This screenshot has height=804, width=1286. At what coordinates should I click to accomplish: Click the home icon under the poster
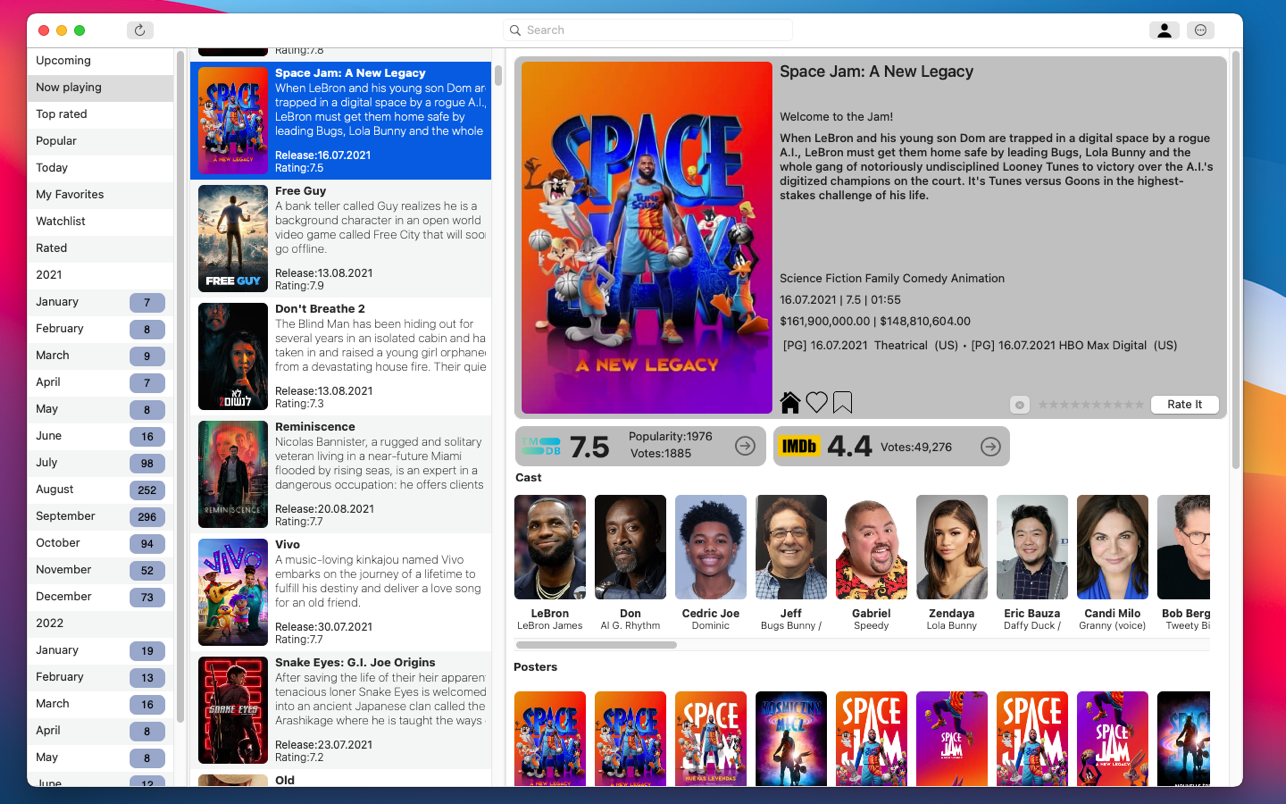tap(790, 402)
